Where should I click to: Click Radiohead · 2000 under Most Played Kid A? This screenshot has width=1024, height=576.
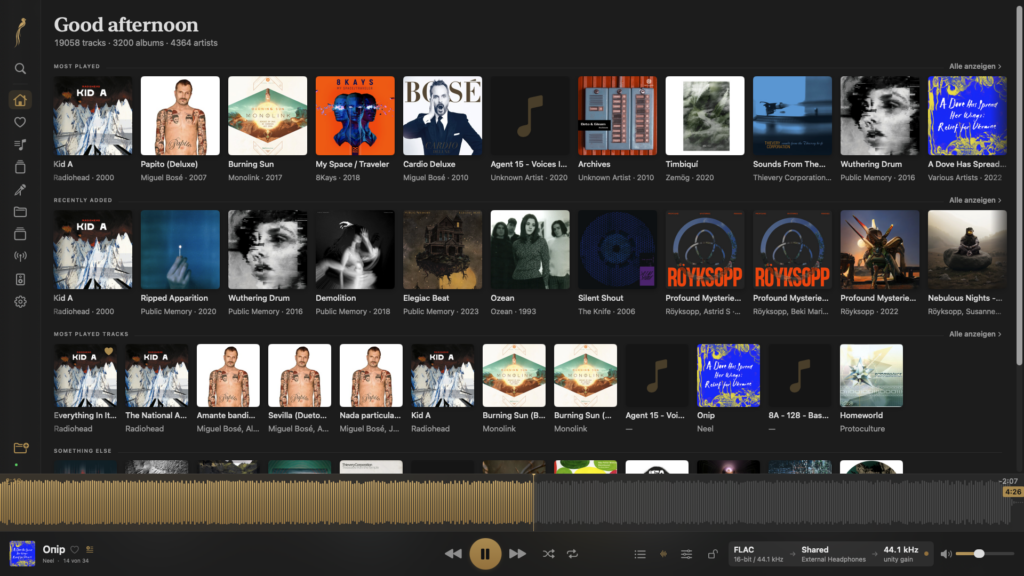click(x=84, y=178)
